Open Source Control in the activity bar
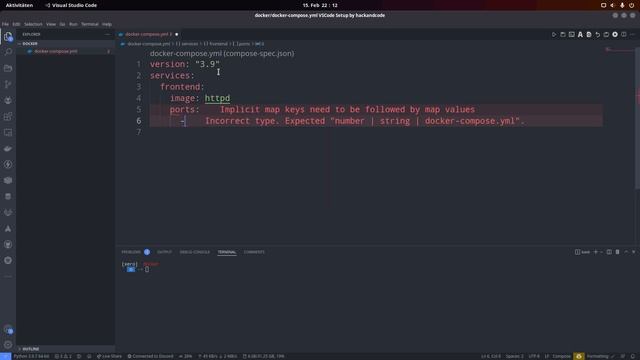The height and width of the screenshot is (360, 640). click(8, 84)
